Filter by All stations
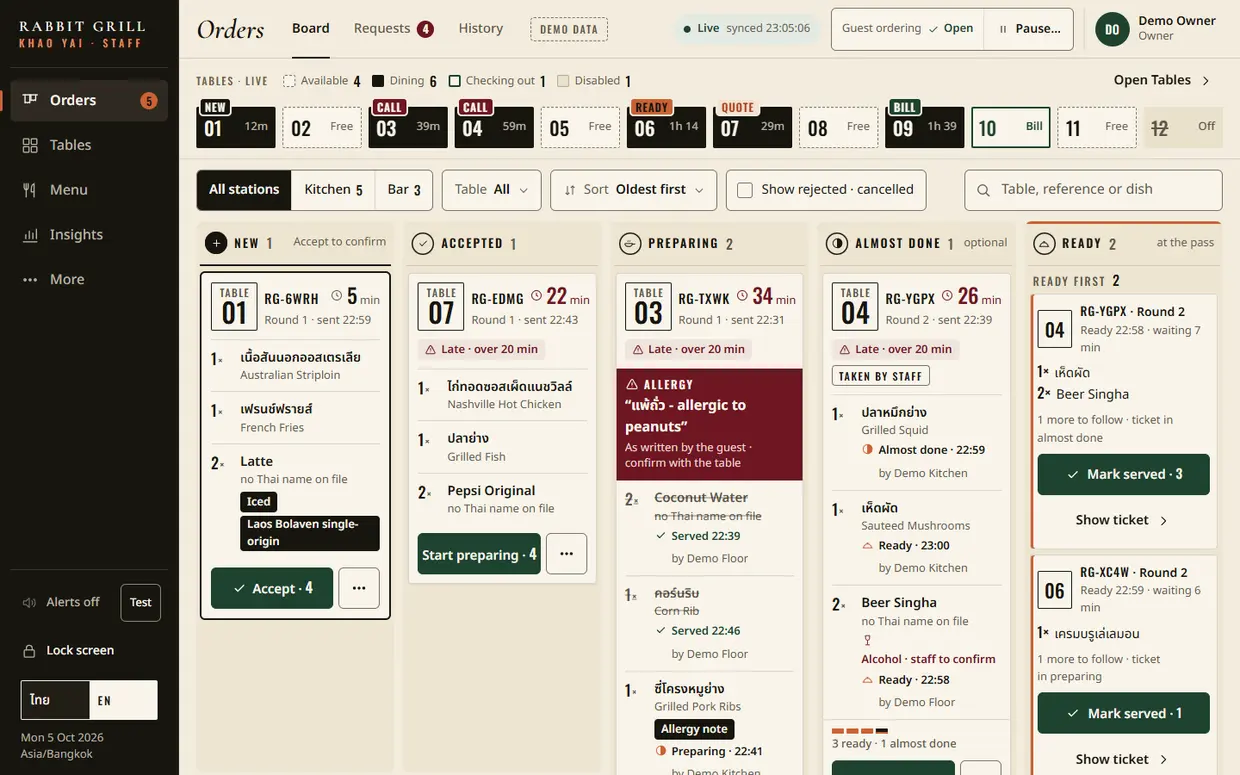This screenshot has width=1240, height=775. pyautogui.click(x=244, y=190)
